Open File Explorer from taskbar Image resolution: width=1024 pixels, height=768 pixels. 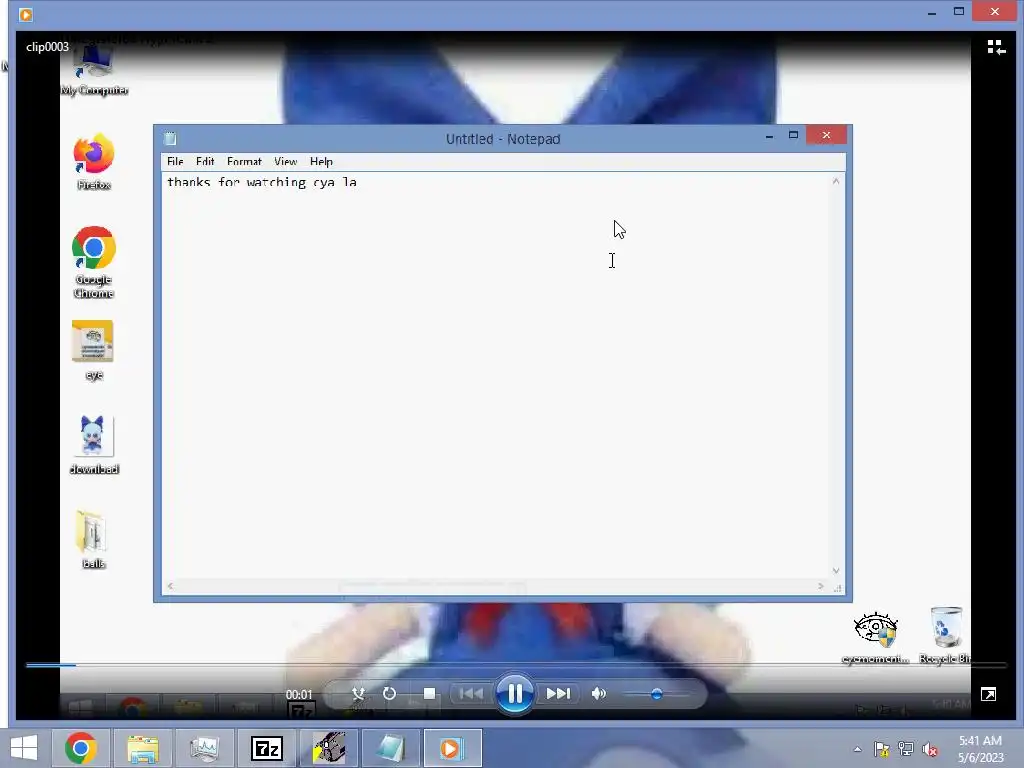coord(143,748)
